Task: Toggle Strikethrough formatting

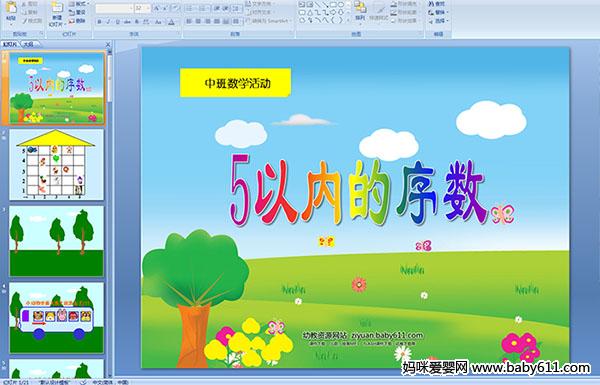Action: click(x=127, y=22)
